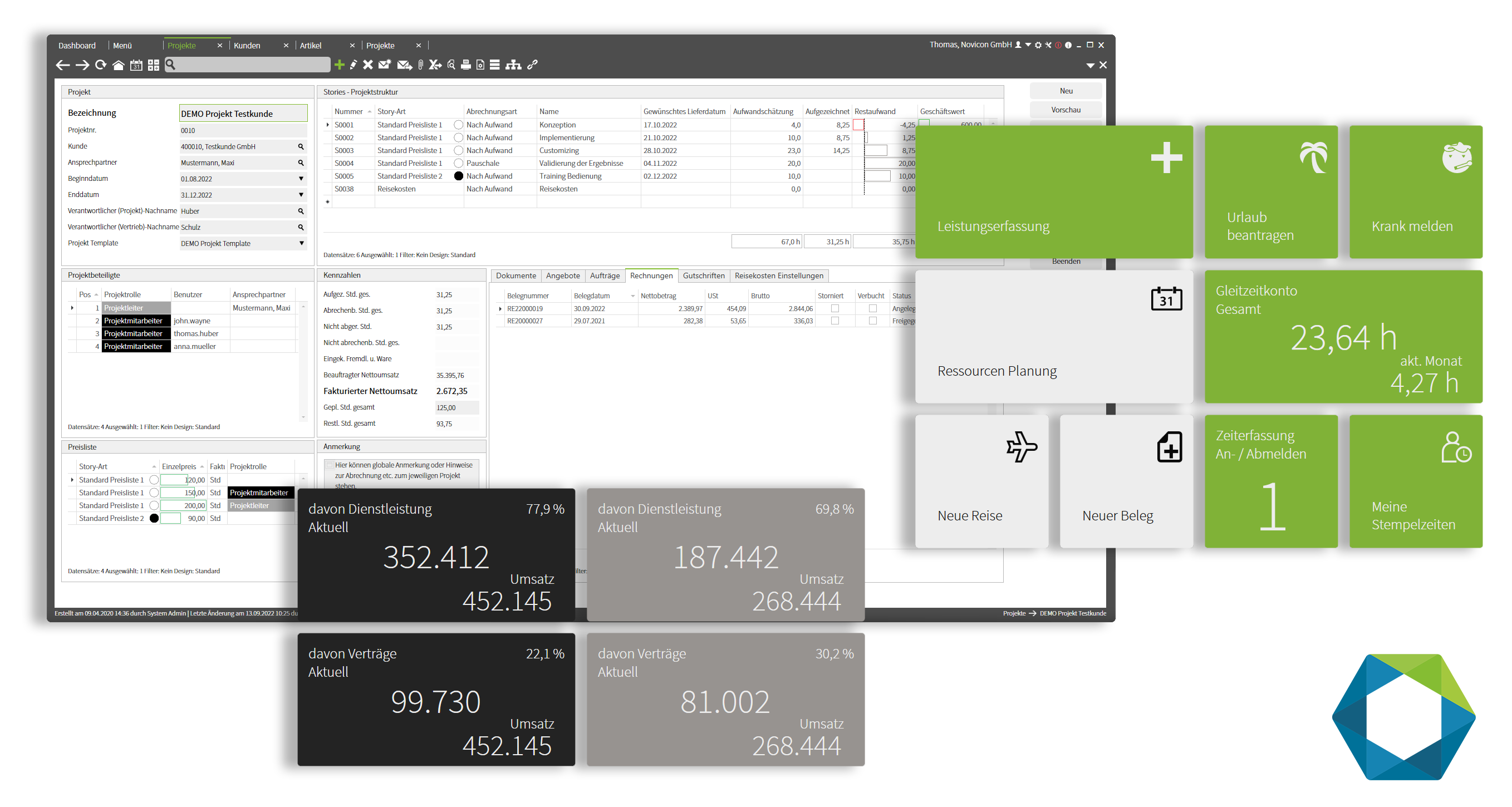The height and width of the screenshot is (807, 1512).
Task: Tick Storniert checkbox for RE22000019
Action: [x=834, y=308]
